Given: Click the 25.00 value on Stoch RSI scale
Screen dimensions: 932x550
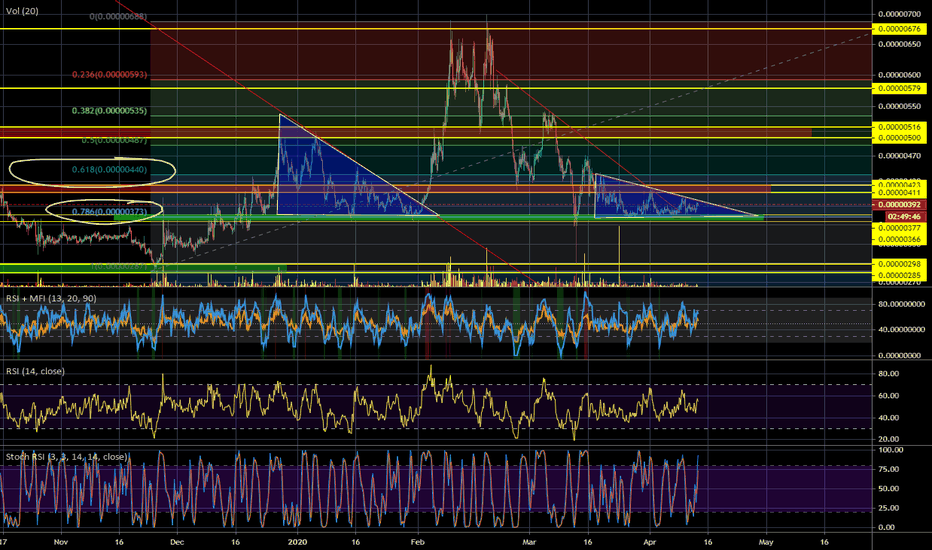Looking at the screenshot, I should pos(889,508).
